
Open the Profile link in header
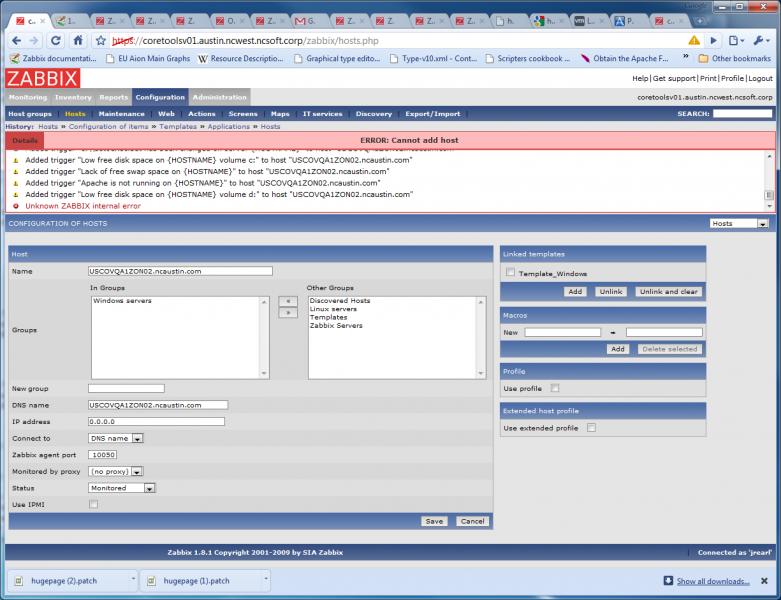(732, 78)
